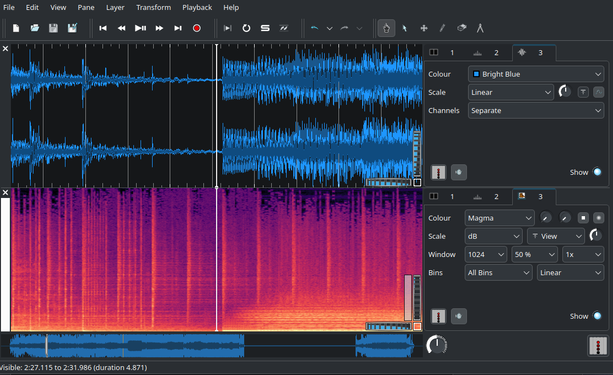Open a file with the folder icon
The width and height of the screenshot is (613, 375).
pos(35,28)
